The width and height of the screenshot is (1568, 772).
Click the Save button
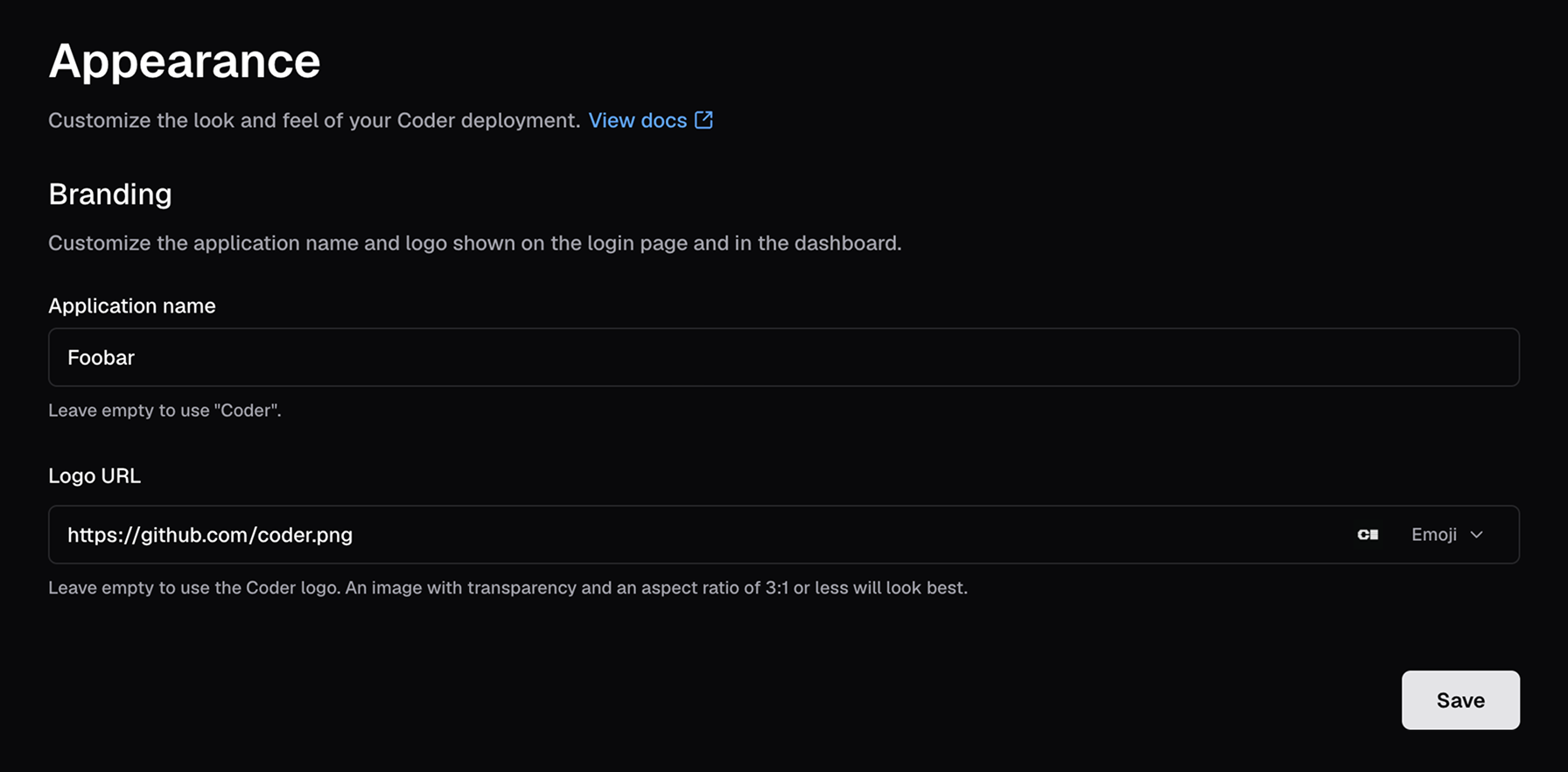coord(1460,700)
